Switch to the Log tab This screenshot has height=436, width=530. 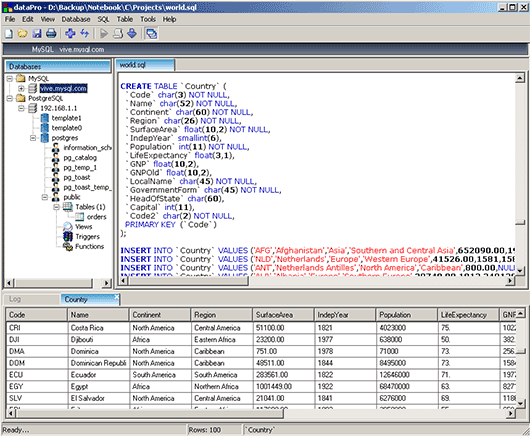point(32,299)
